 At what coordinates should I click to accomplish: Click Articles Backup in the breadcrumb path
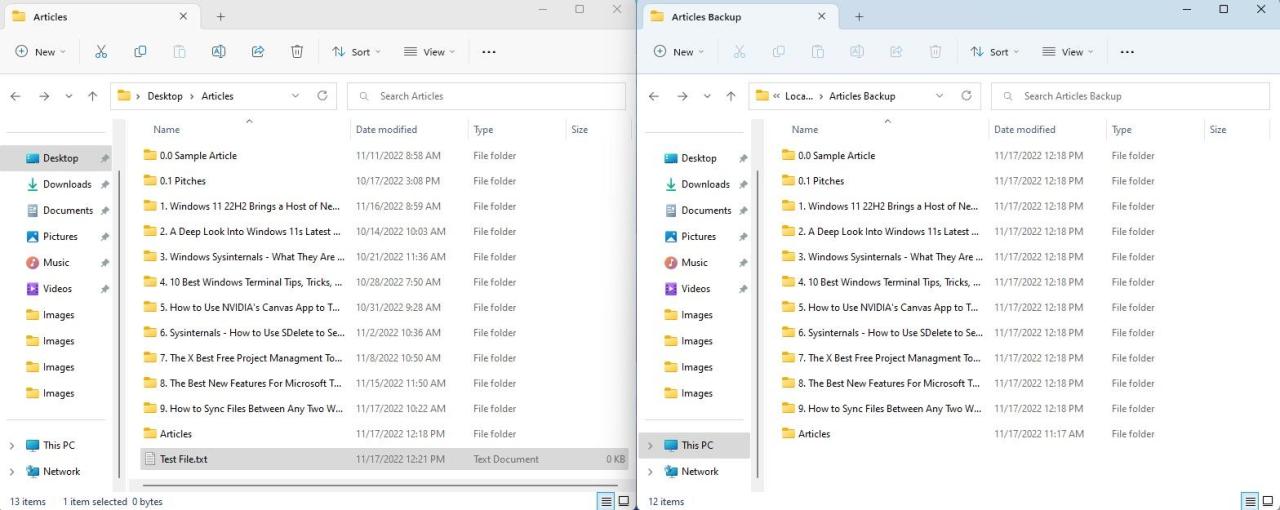pyautogui.click(x=862, y=96)
